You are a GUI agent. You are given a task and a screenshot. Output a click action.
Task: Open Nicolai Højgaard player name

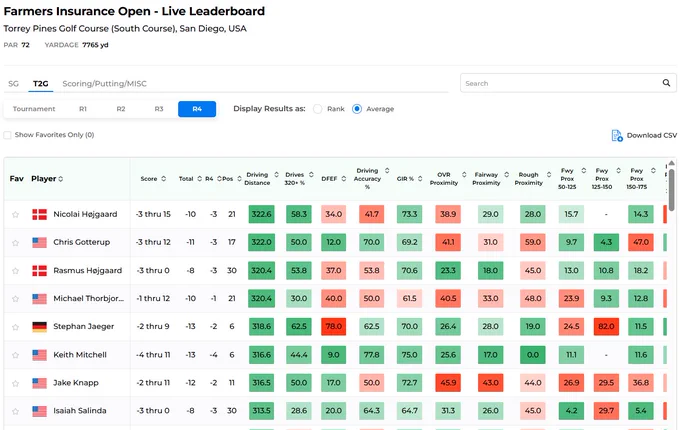[x=85, y=214]
